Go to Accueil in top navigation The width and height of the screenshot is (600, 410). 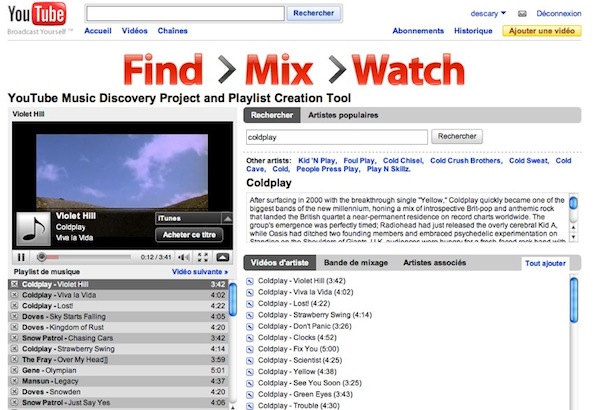(x=98, y=31)
